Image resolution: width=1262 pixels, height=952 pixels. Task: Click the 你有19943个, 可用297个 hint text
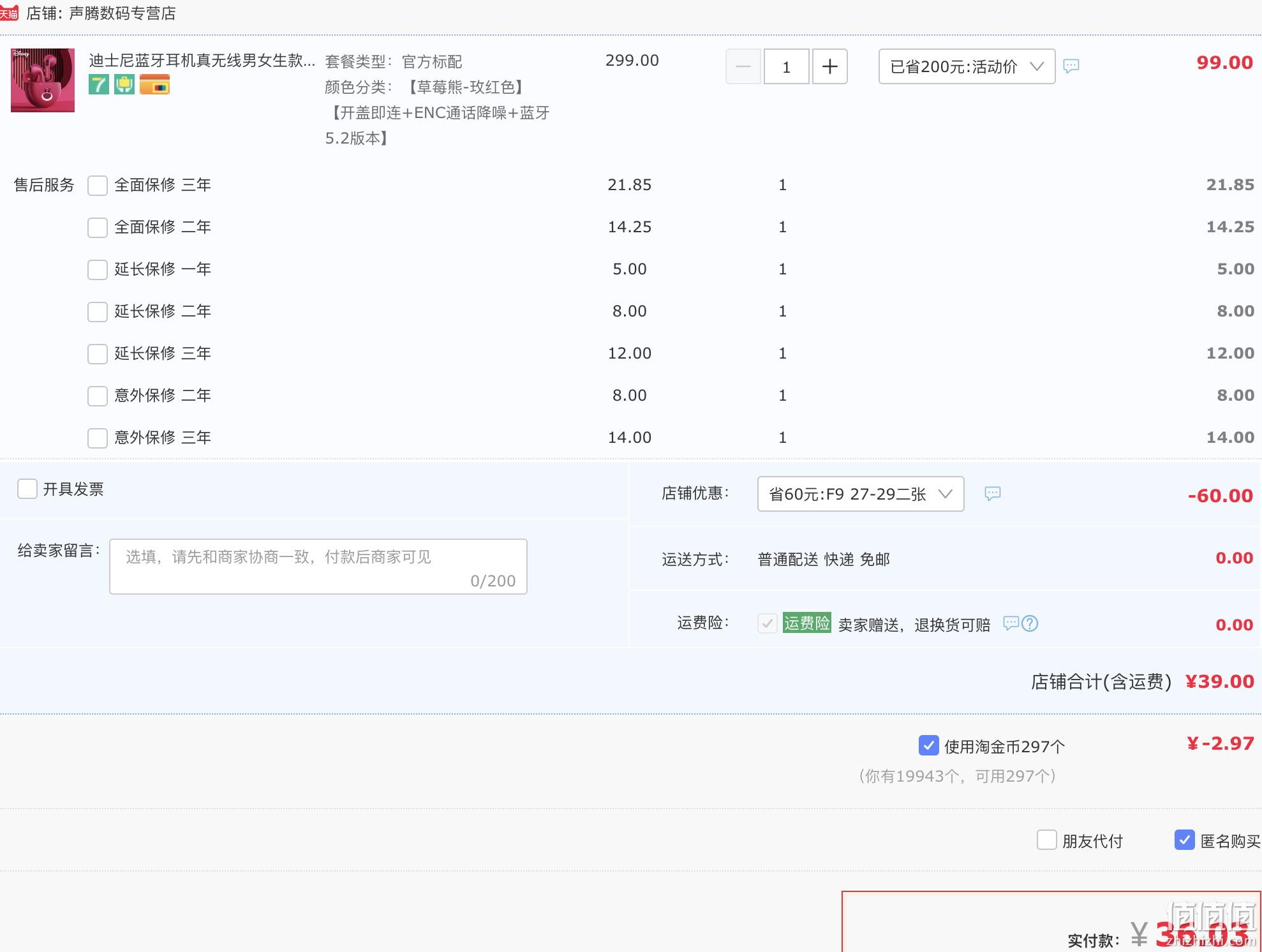pos(958,777)
